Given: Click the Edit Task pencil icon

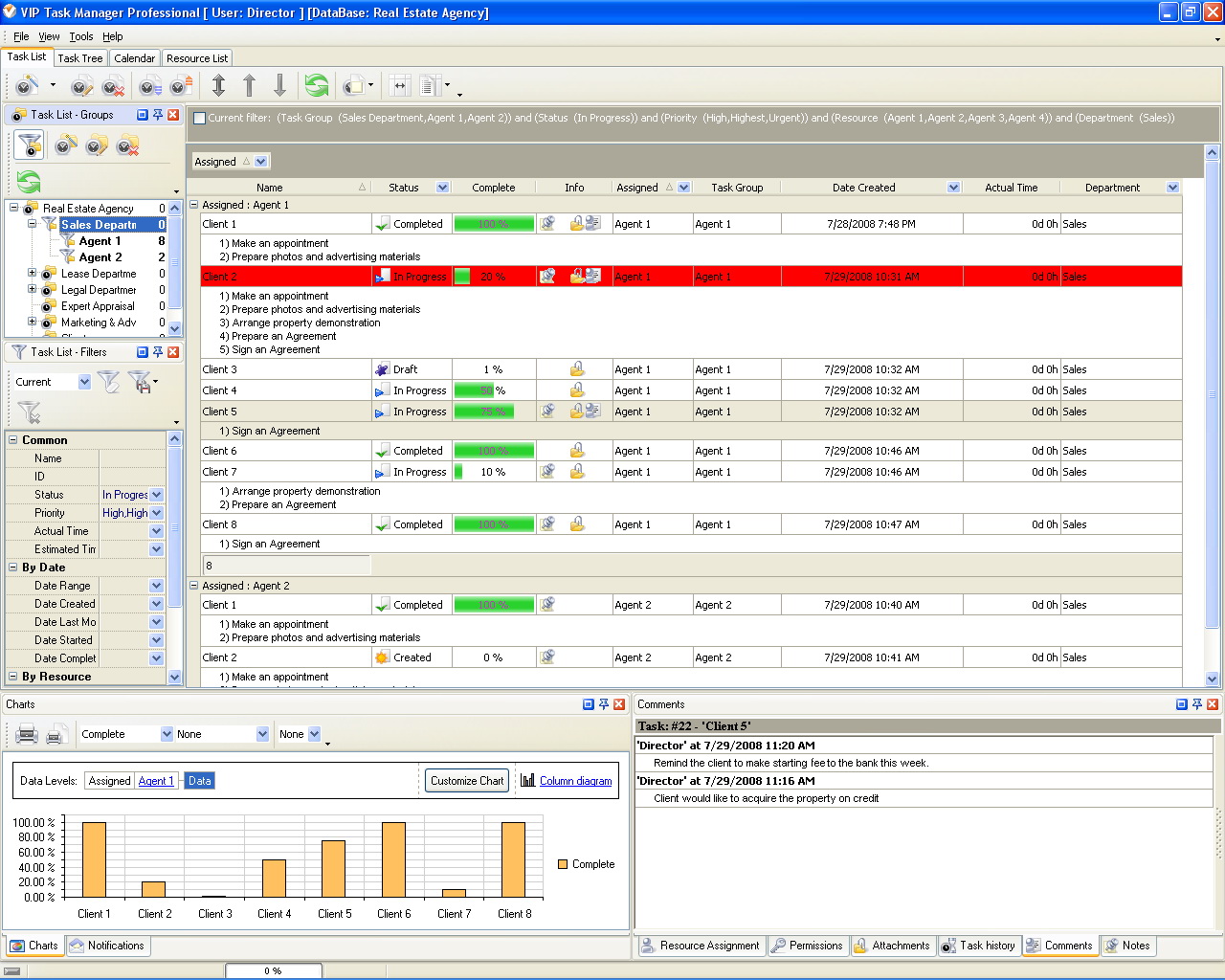Looking at the screenshot, I should coord(82,87).
